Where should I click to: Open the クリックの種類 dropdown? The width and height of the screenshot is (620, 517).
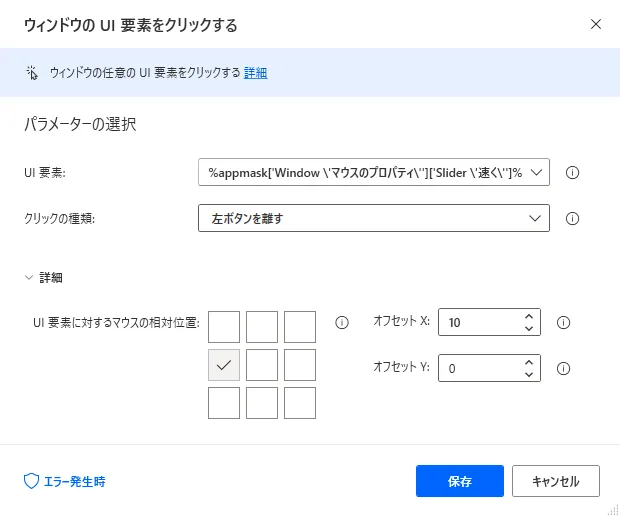tap(534, 218)
